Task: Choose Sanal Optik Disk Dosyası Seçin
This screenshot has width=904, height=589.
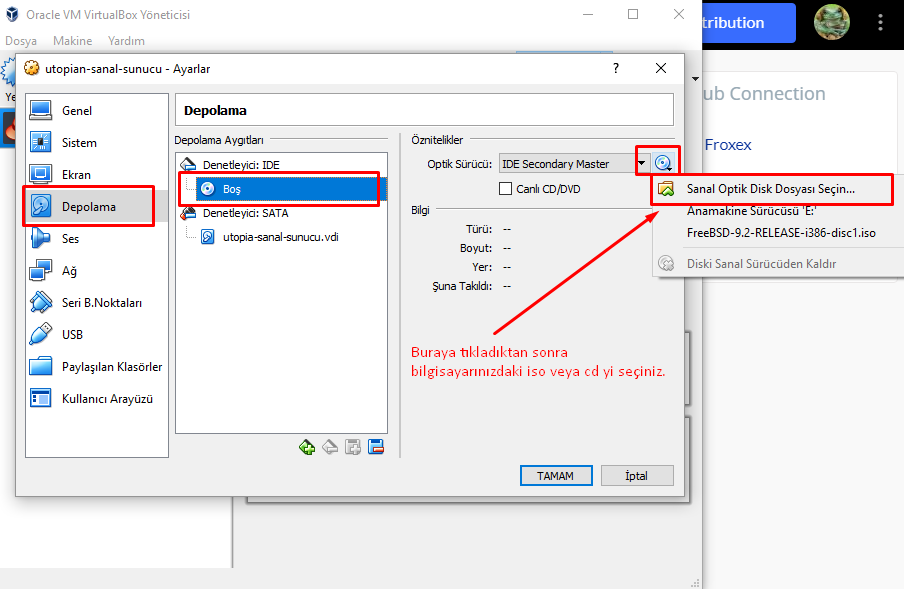Action: click(771, 189)
